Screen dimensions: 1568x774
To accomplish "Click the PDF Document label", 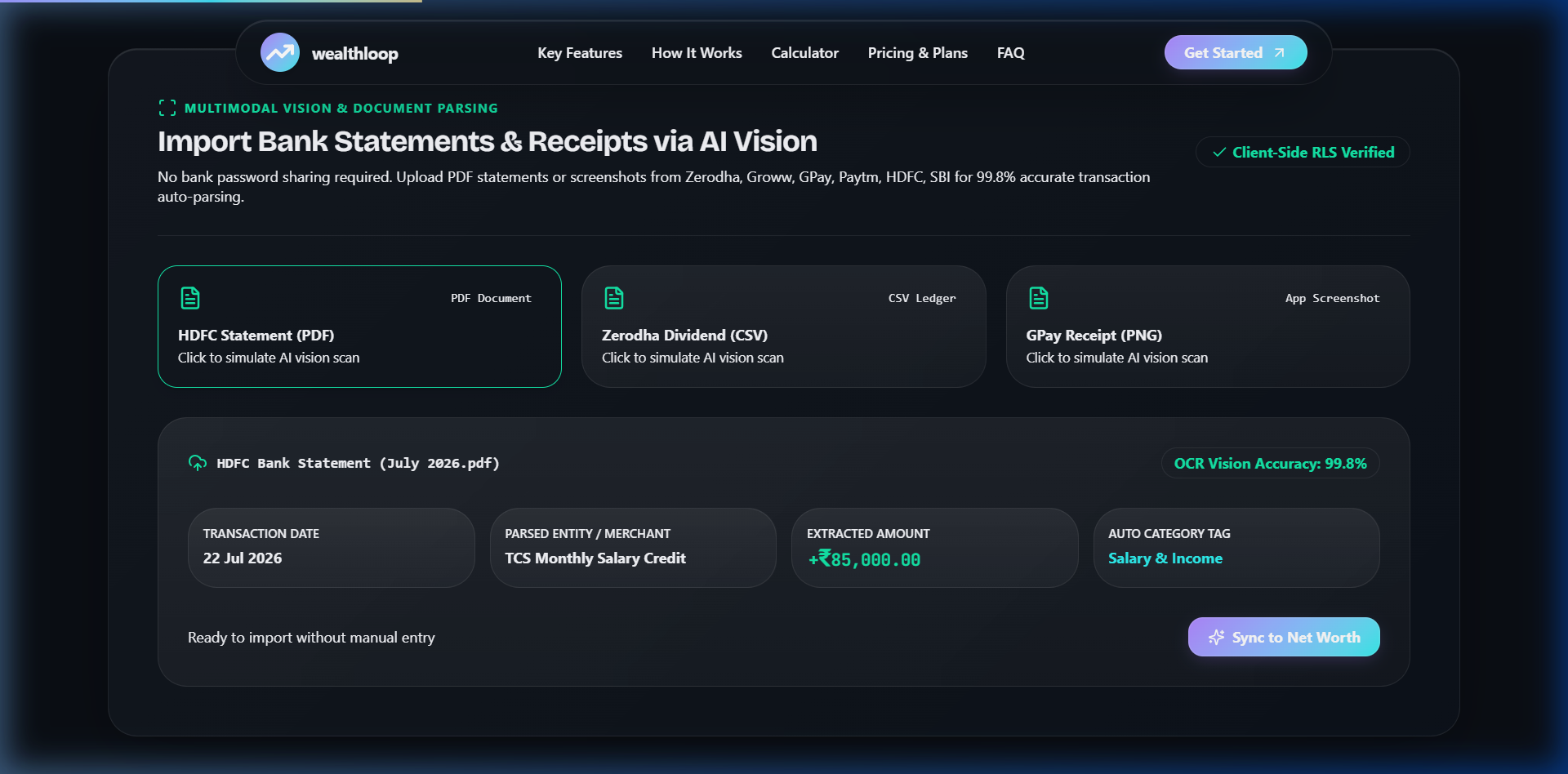I will tap(491, 299).
